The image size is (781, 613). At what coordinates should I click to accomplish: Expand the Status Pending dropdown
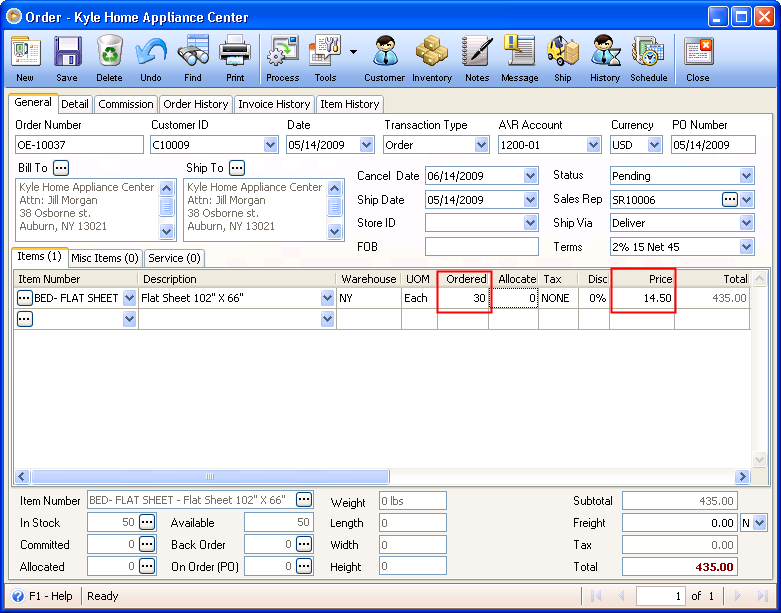pos(746,176)
